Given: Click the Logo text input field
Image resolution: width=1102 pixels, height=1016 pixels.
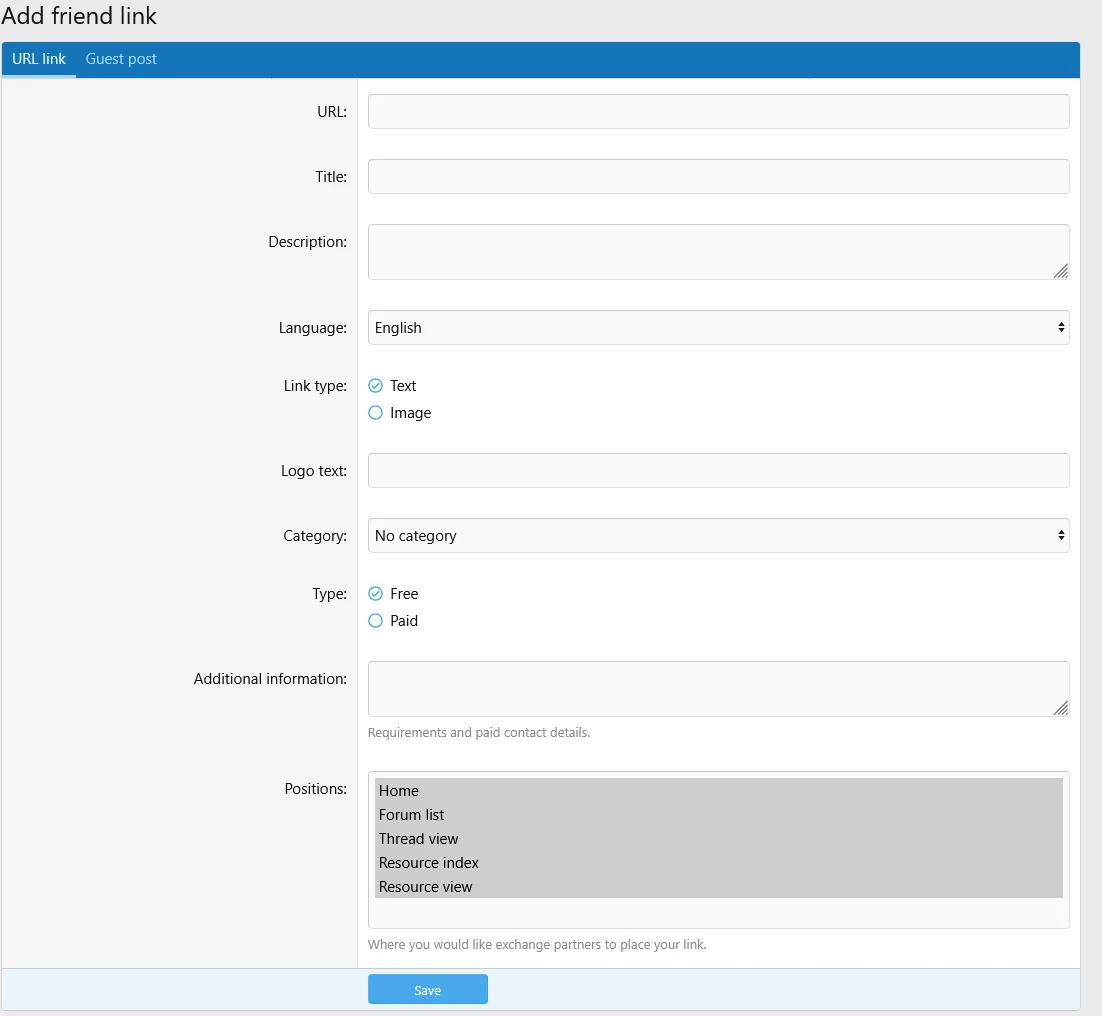Looking at the screenshot, I should (x=718, y=471).
